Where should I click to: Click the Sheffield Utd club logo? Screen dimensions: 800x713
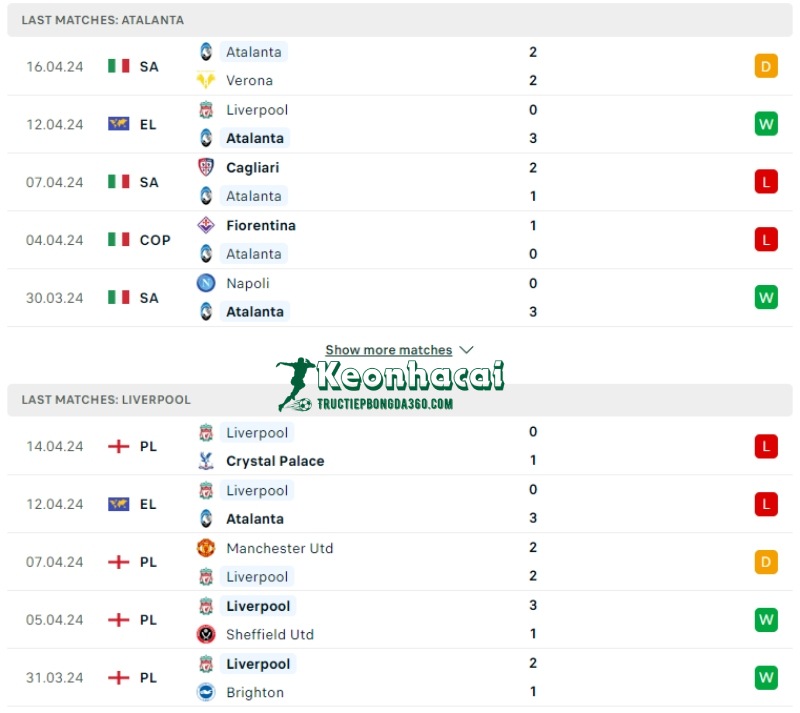(207, 634)
